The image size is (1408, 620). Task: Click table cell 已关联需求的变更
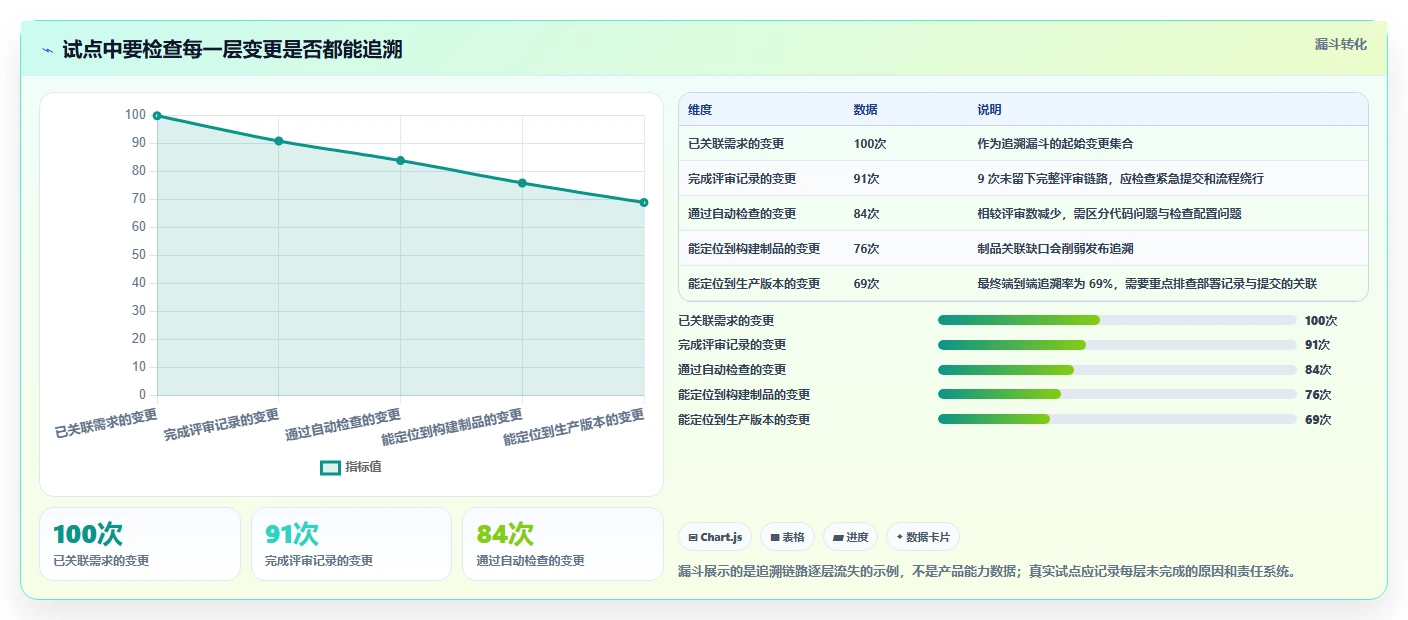[736, 144]
